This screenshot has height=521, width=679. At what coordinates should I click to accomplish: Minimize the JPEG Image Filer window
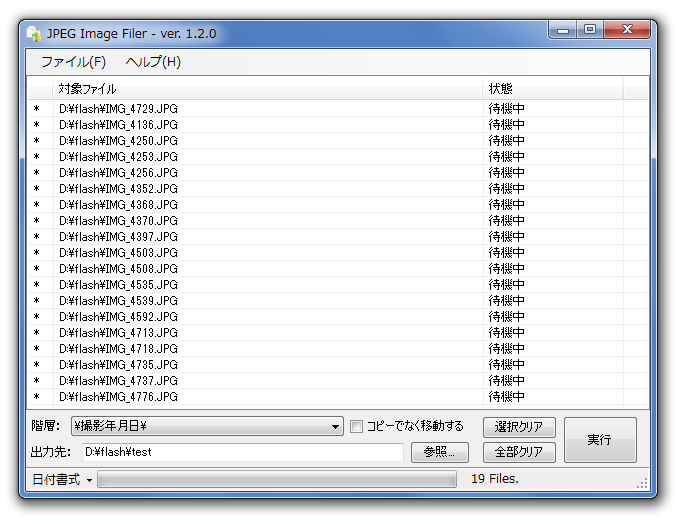point(563,30)
